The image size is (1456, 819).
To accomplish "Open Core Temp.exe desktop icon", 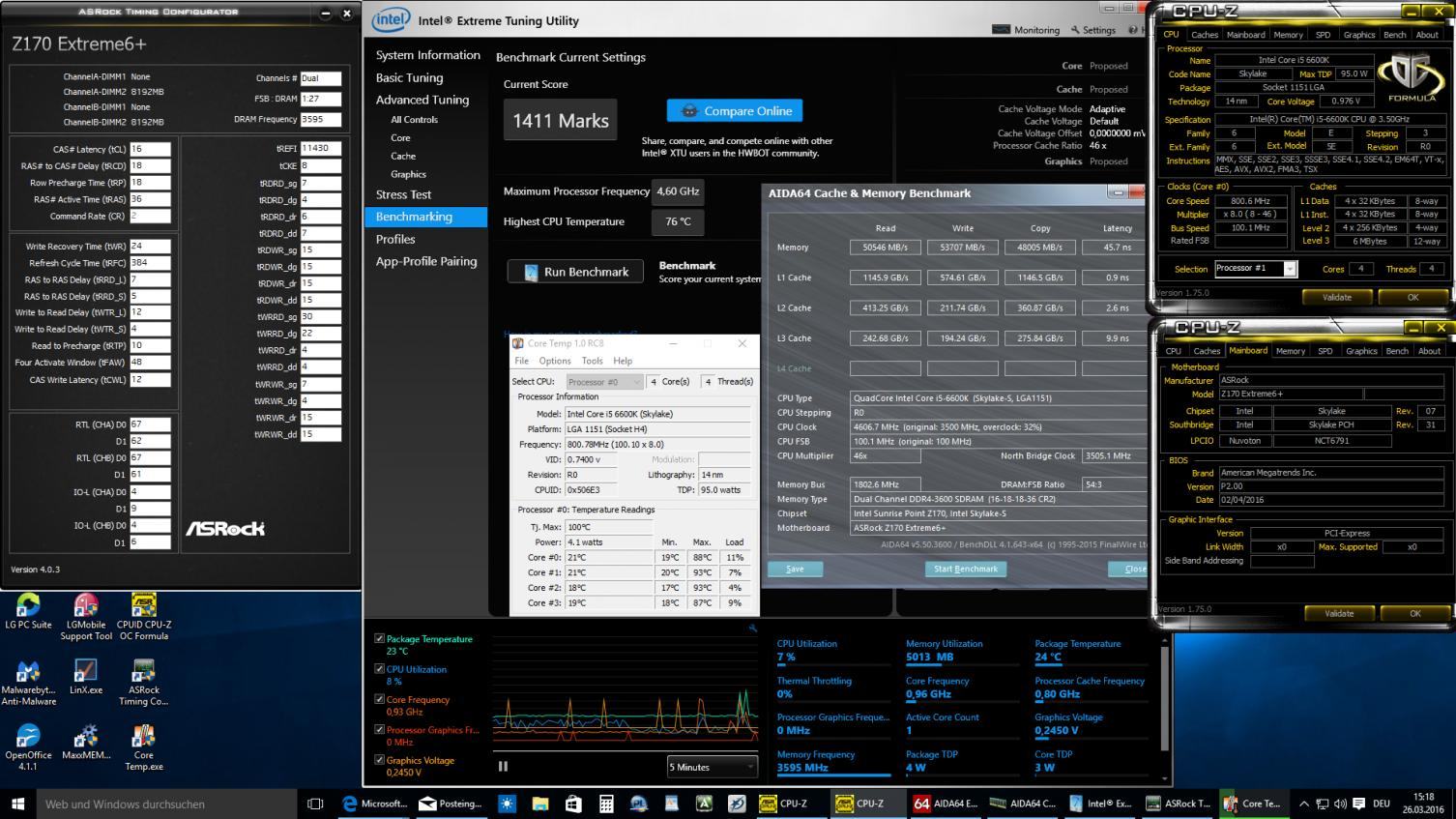I will (x=143, y=747).
